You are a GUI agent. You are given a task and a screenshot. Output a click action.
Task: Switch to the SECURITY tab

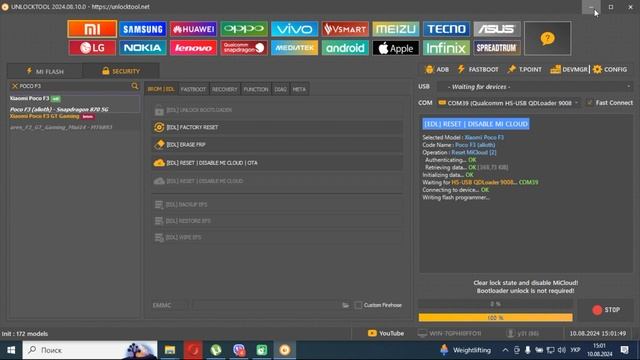[x=121, y=71]
